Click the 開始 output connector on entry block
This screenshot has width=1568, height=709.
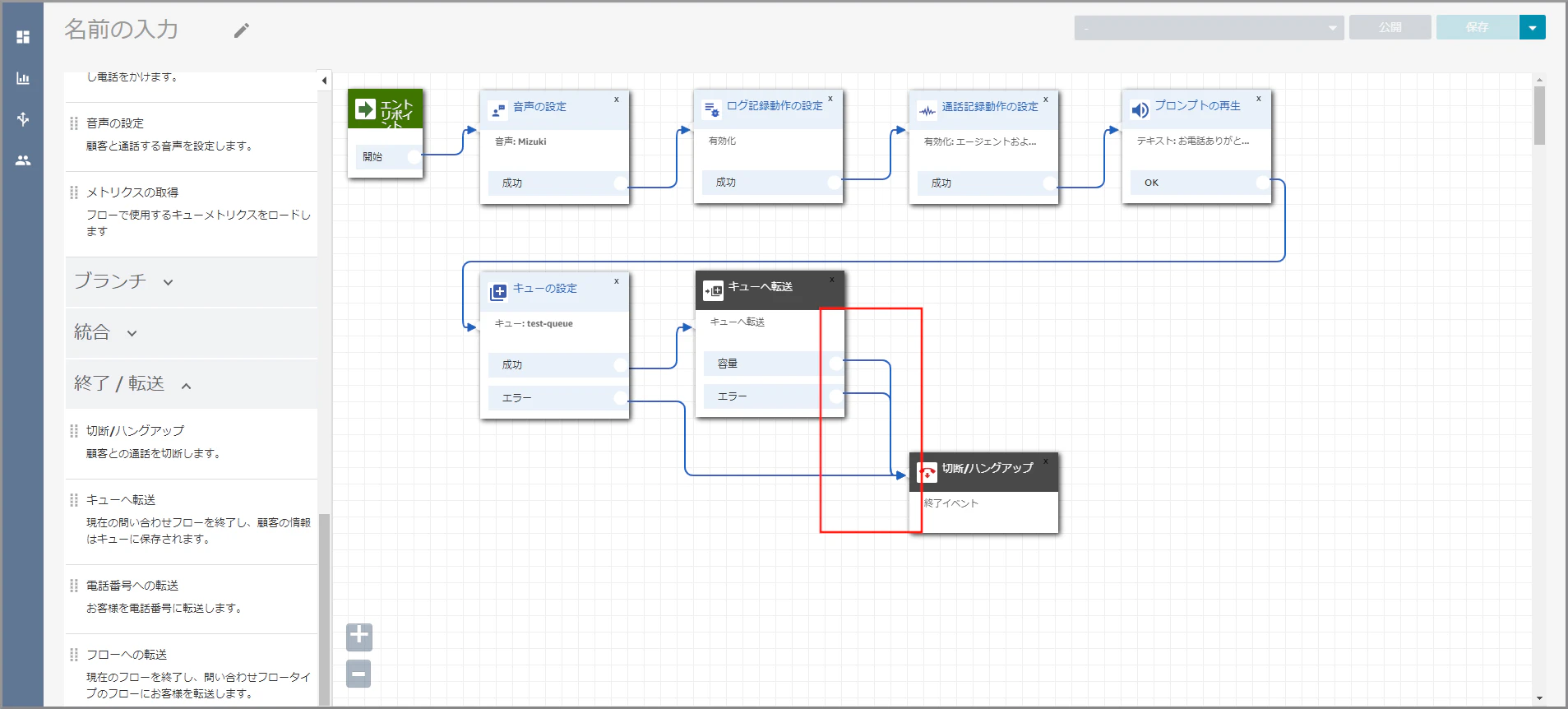coord(414,156)
